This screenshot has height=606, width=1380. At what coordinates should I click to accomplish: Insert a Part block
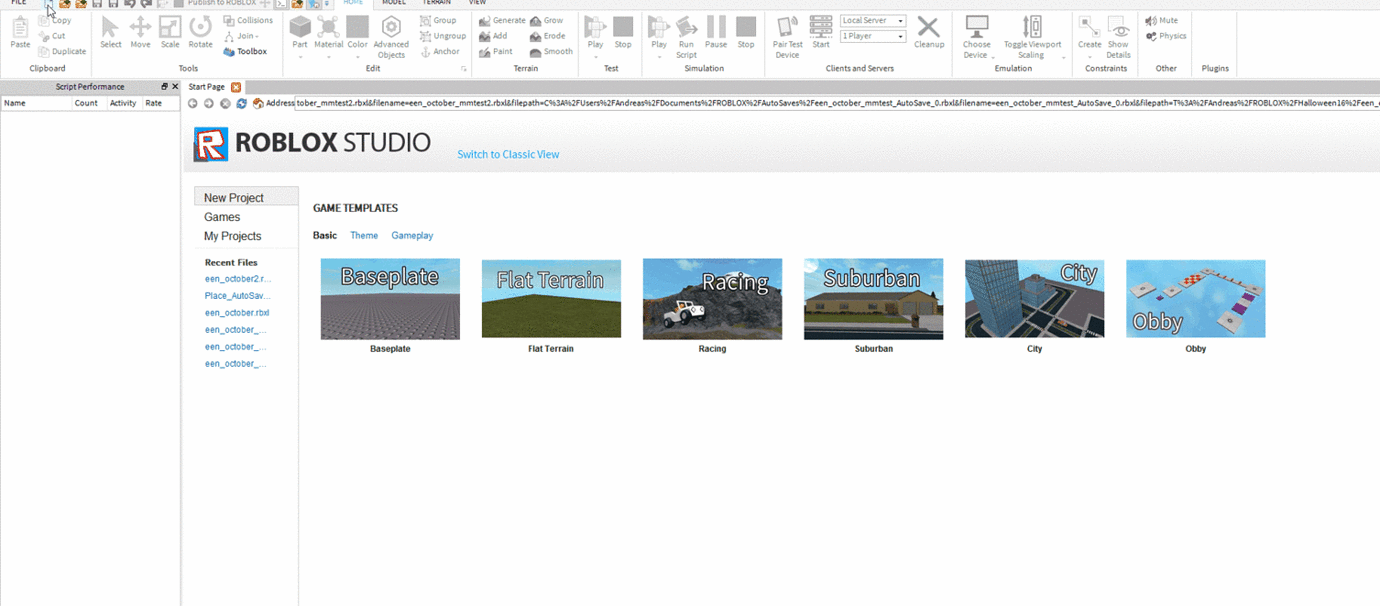coord(300,32)
